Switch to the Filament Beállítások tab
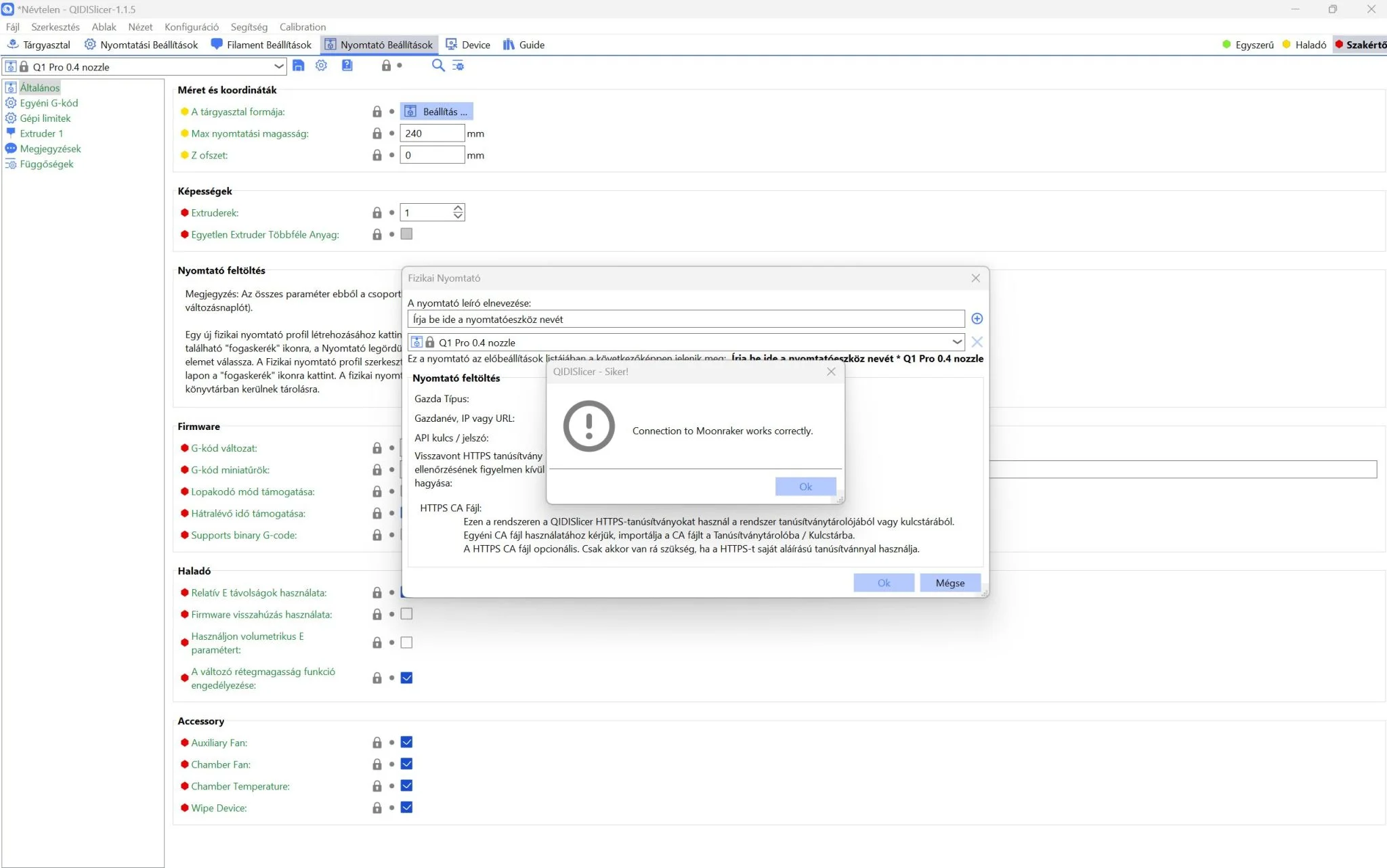The width and height of the screenshot is (1387, 868). tap(261, 45)
